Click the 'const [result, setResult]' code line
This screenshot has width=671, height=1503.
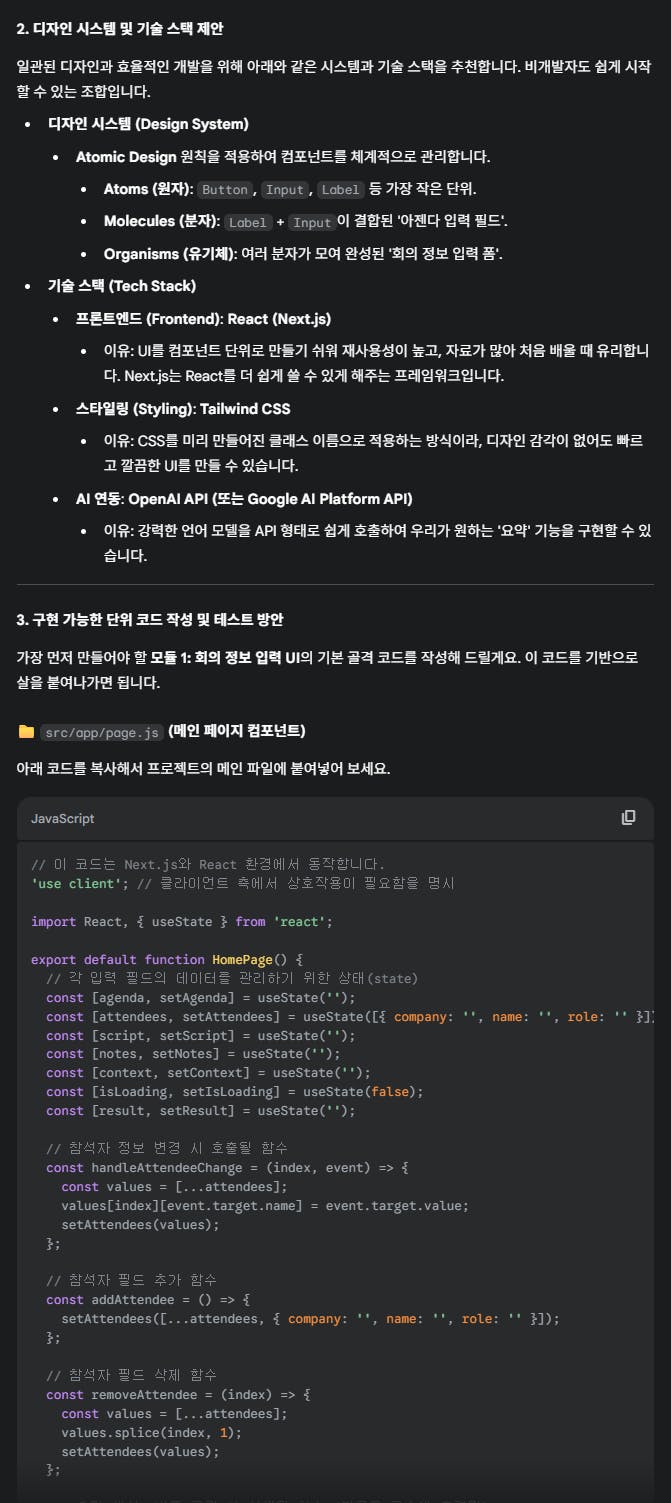(x=201, y=1111)
